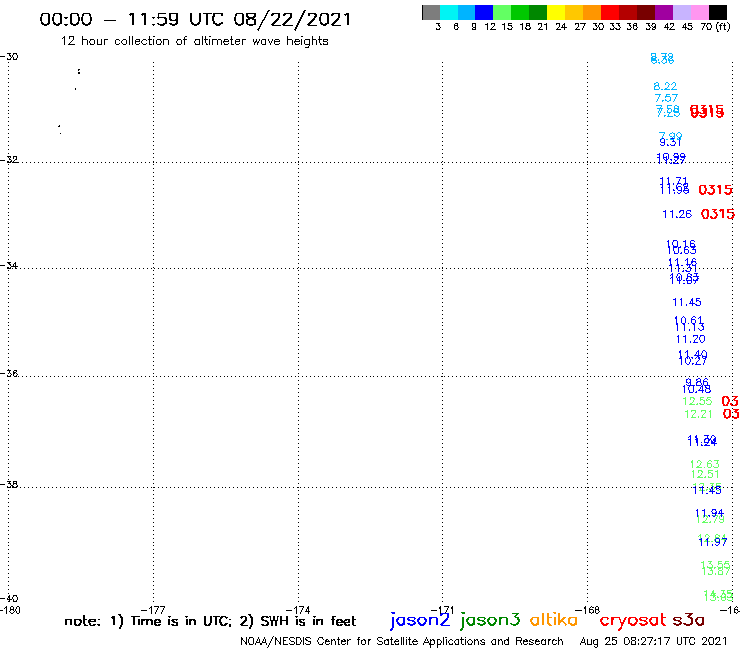Image resolution: width=740 pixels, height=650 pixels.
Task: Click the NOAA/NESDIS credit line
Action: pos(402,642)
